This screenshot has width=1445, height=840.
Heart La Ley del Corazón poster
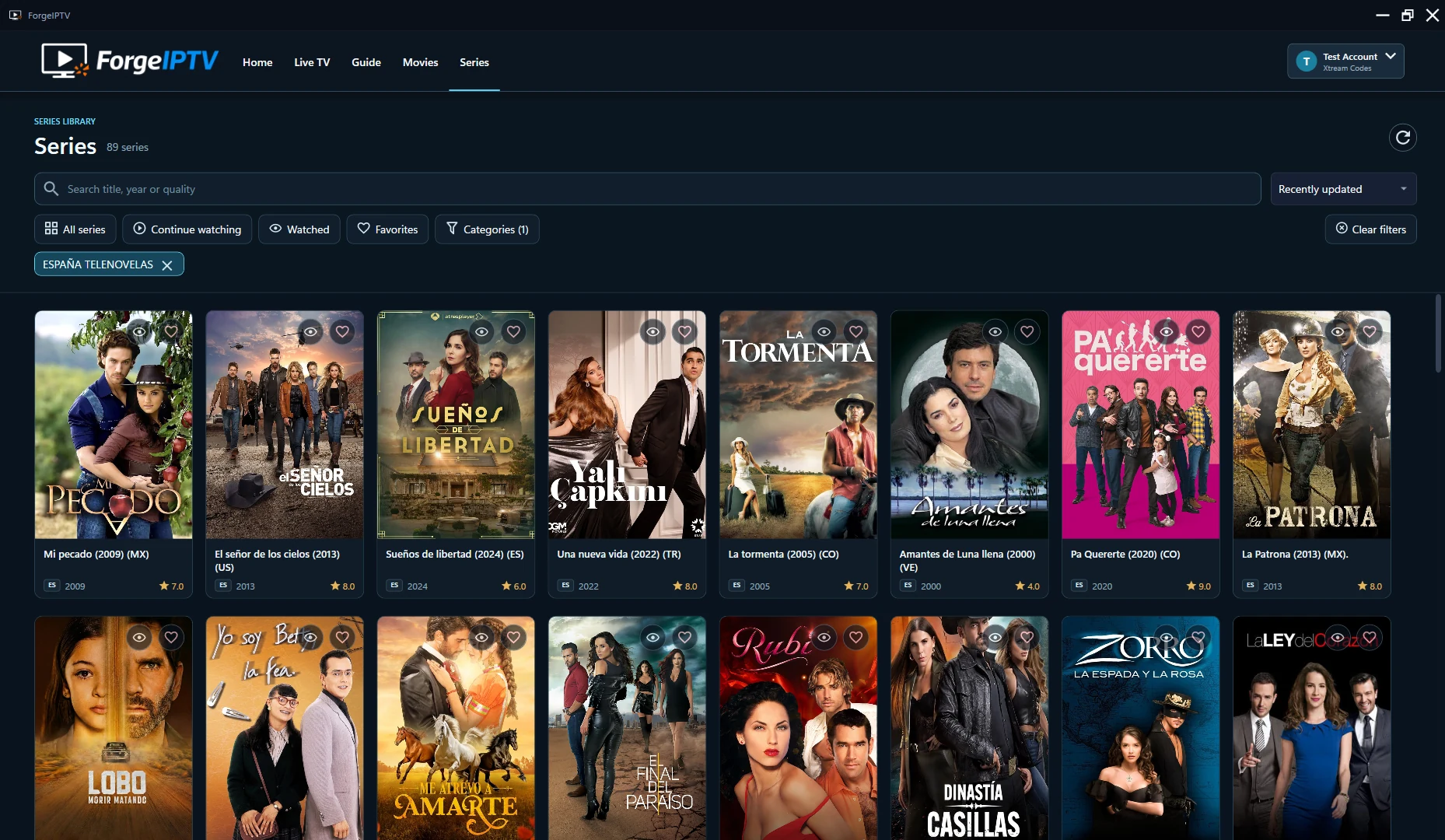[x=1369, y=637]
